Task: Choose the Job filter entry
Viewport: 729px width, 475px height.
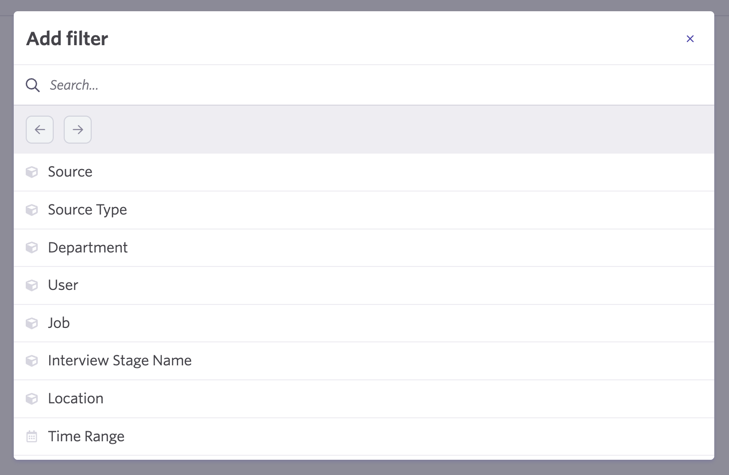Action: click(x=364, y=323)
